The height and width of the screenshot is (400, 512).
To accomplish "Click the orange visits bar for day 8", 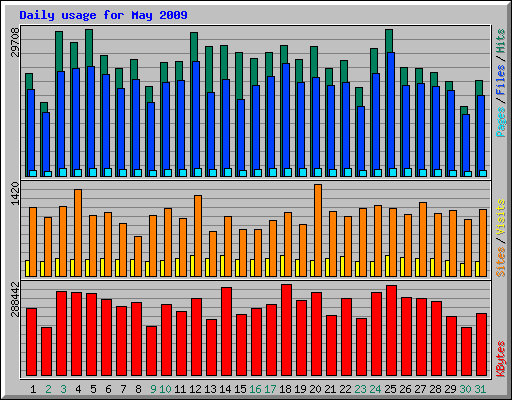I will tap(138, 256).
